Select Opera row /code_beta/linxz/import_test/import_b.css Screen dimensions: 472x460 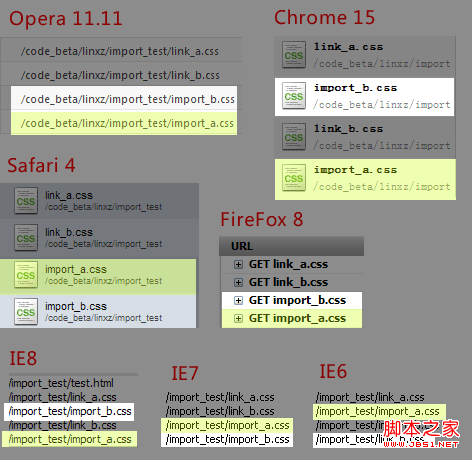pyautogui.click(x=124, y=98)
